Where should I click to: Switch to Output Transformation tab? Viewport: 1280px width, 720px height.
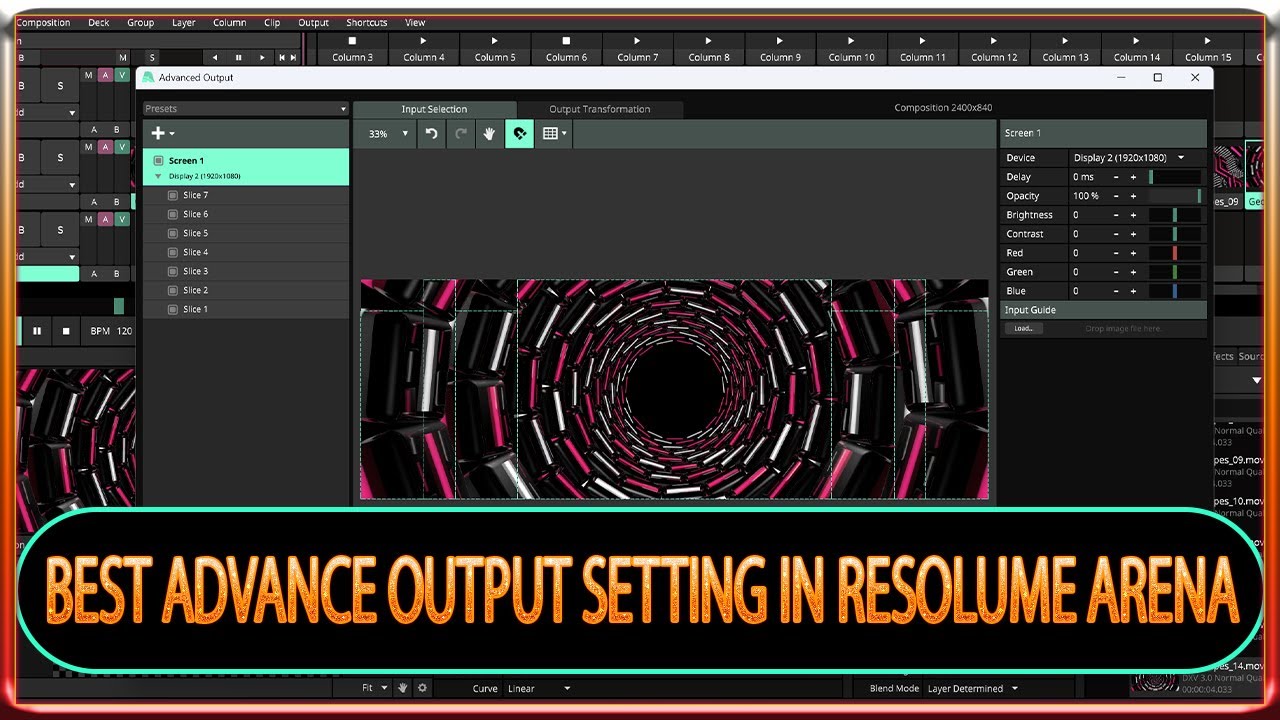pyautogui.click(x=600, y=109)
